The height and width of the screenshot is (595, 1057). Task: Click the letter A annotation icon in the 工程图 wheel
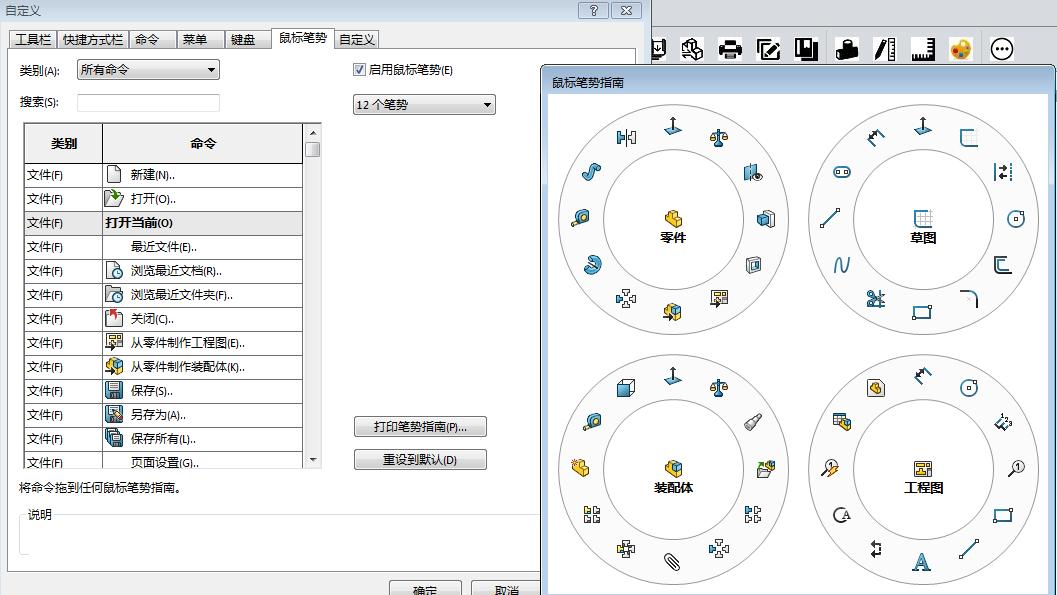pos(921,561)
